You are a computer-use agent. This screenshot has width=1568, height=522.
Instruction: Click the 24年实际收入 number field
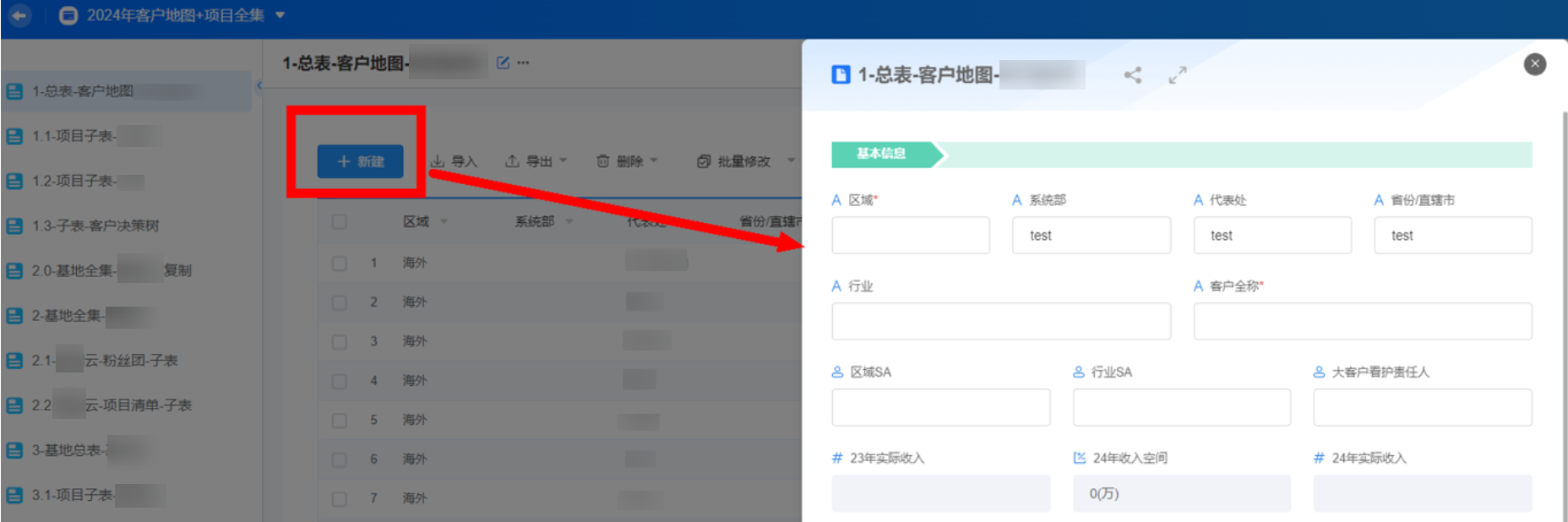1423,493
